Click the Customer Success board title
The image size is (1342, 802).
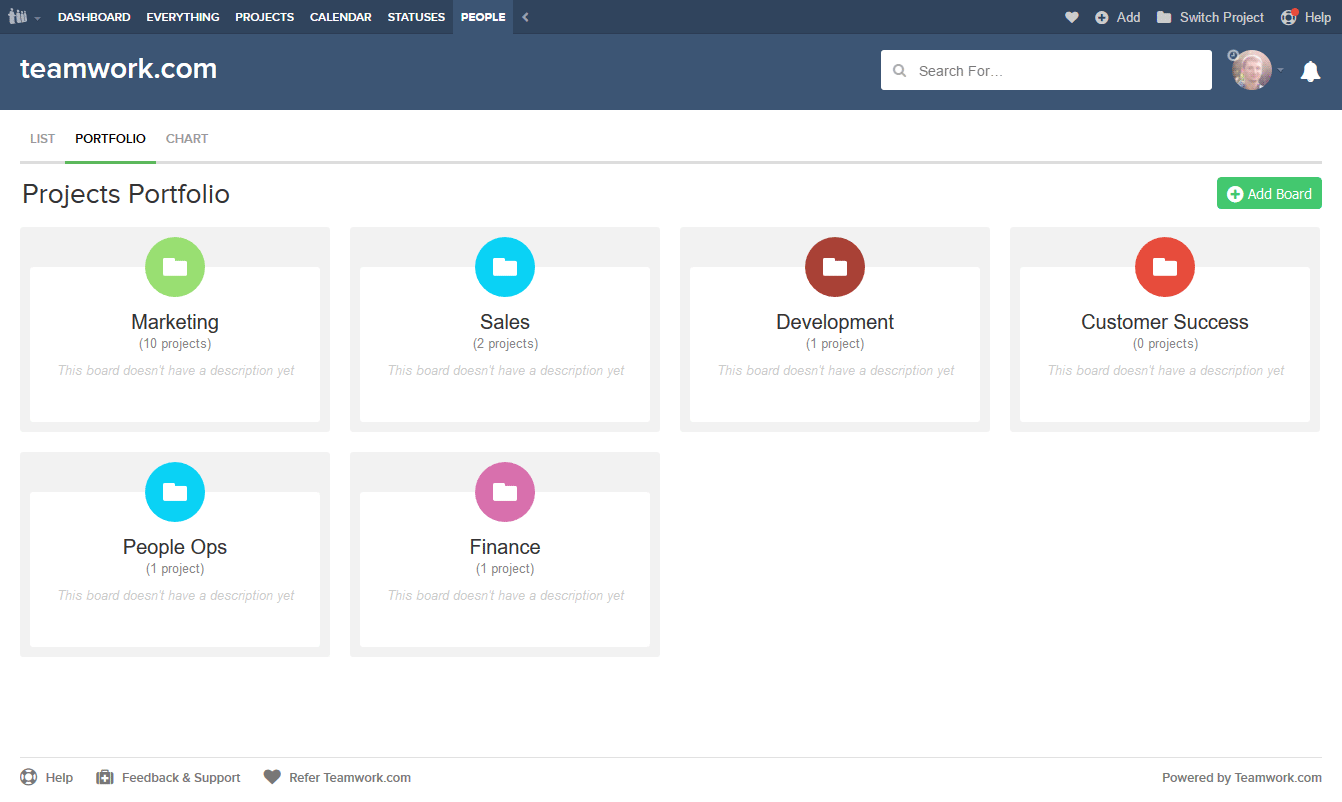tap(1165, 322)
